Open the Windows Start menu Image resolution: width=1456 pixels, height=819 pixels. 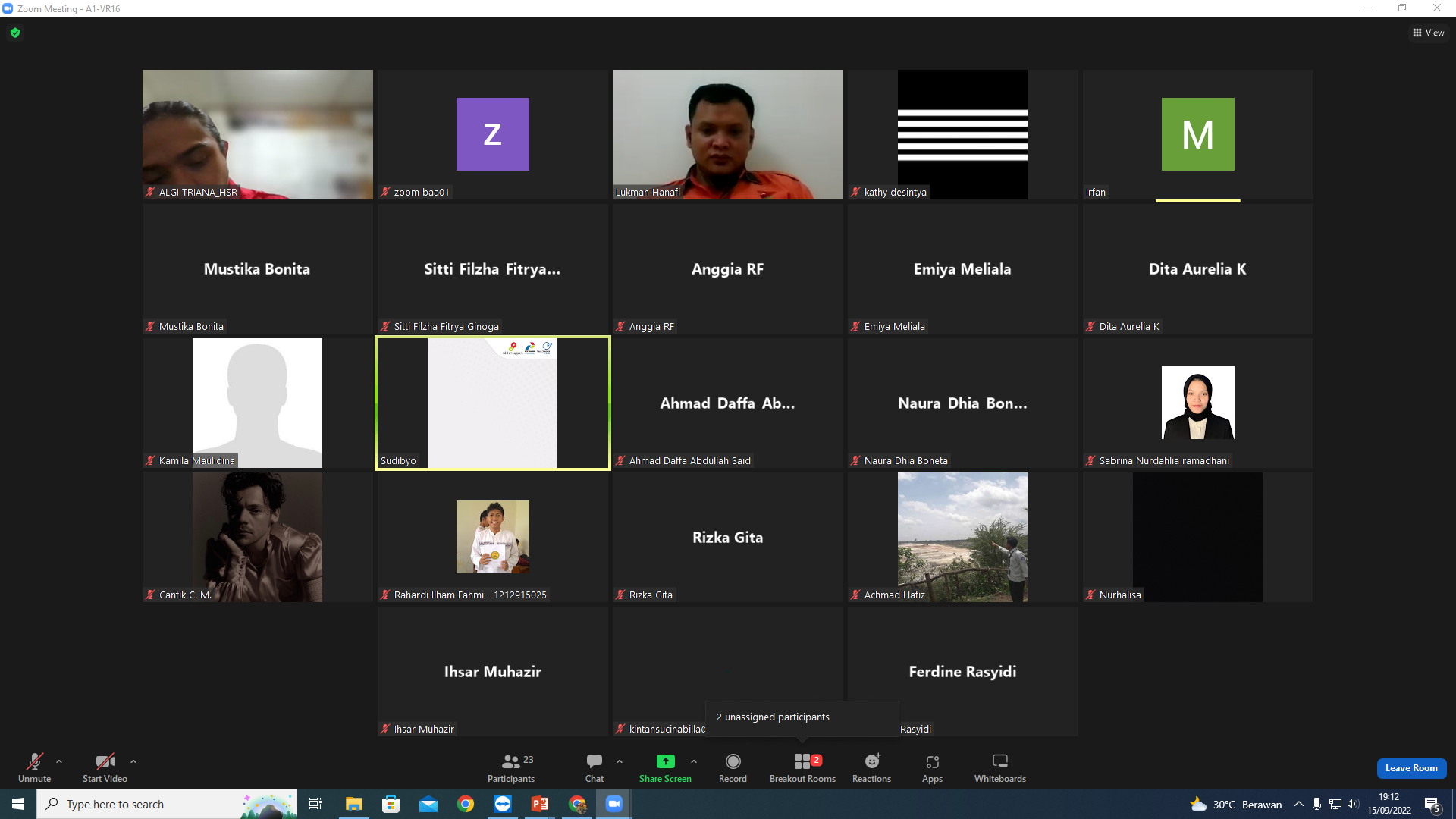click(18, 804)
